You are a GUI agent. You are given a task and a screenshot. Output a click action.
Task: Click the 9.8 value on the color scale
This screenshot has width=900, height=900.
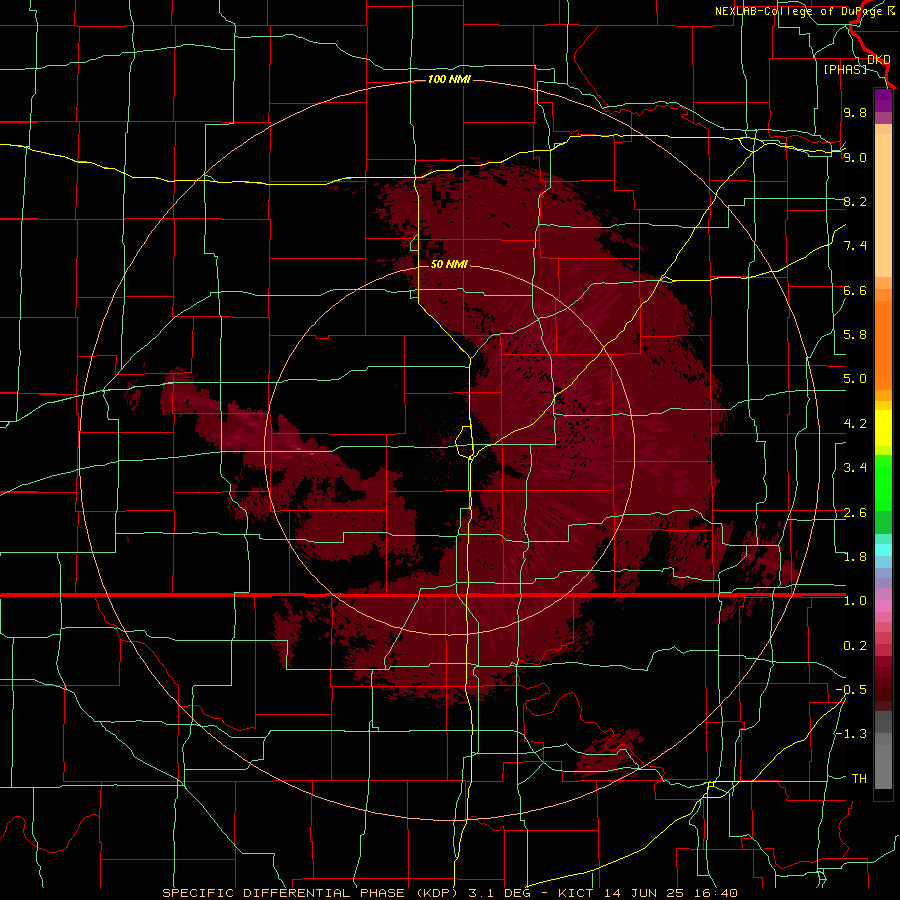pyautogui.click(x=855, y=112)
